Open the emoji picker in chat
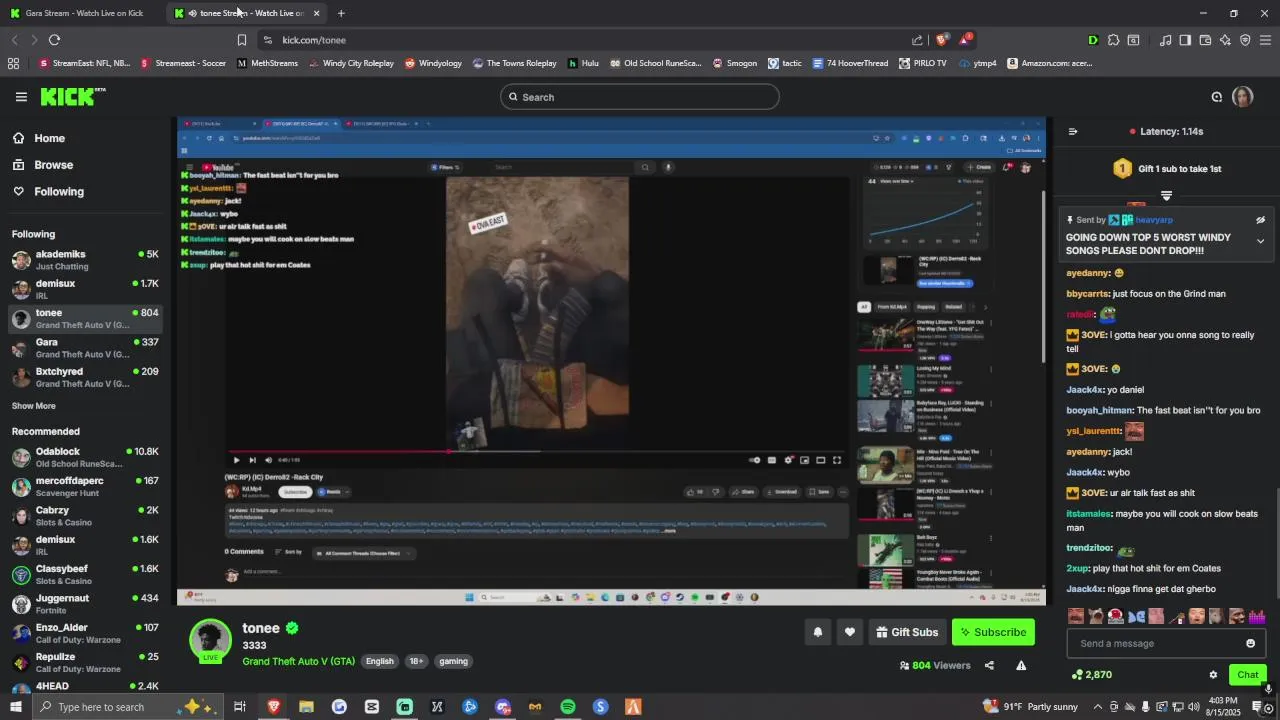The height and width of the screenshot is (720, 1280). tap(1250, 643)
